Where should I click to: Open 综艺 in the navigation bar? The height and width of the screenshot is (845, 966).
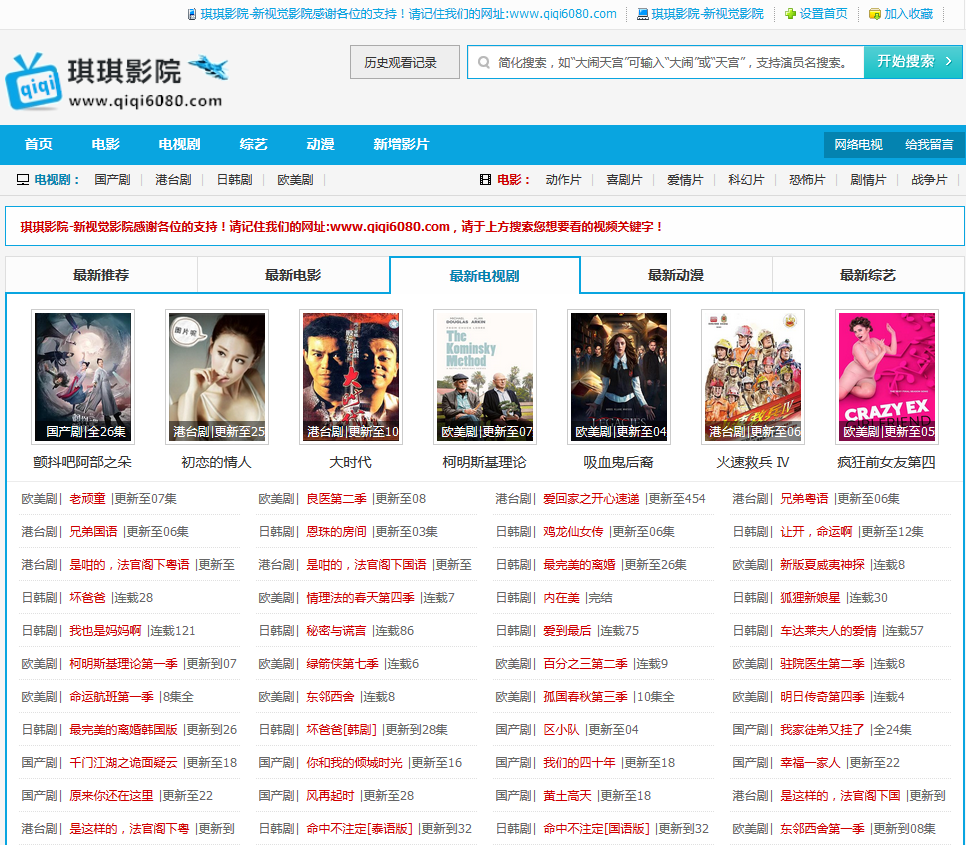[253, 144]
